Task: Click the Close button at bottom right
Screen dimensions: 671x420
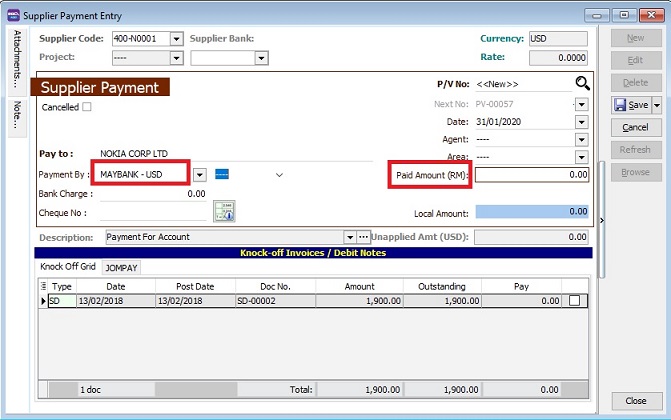Action: pos(636,400)
